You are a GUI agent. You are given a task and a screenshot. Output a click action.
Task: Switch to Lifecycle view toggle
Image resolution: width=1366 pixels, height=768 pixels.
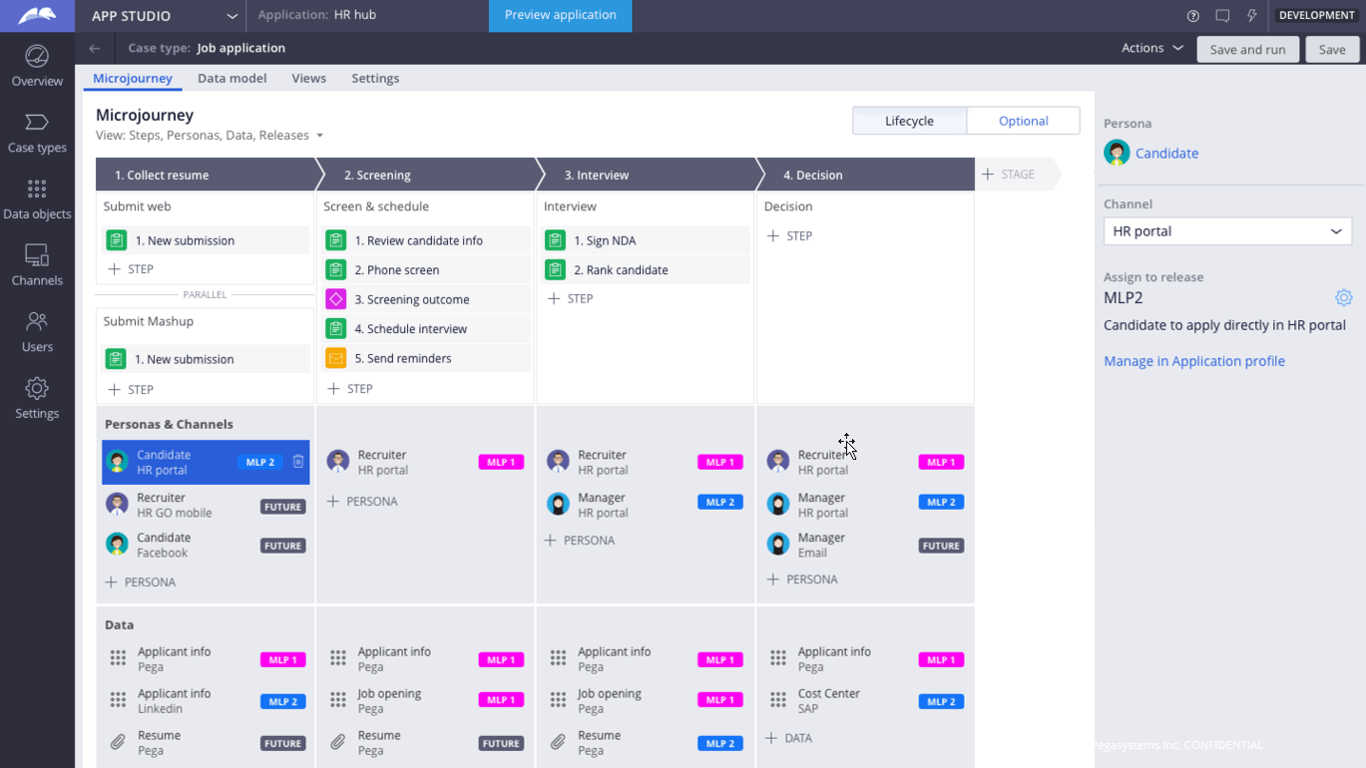909,121
